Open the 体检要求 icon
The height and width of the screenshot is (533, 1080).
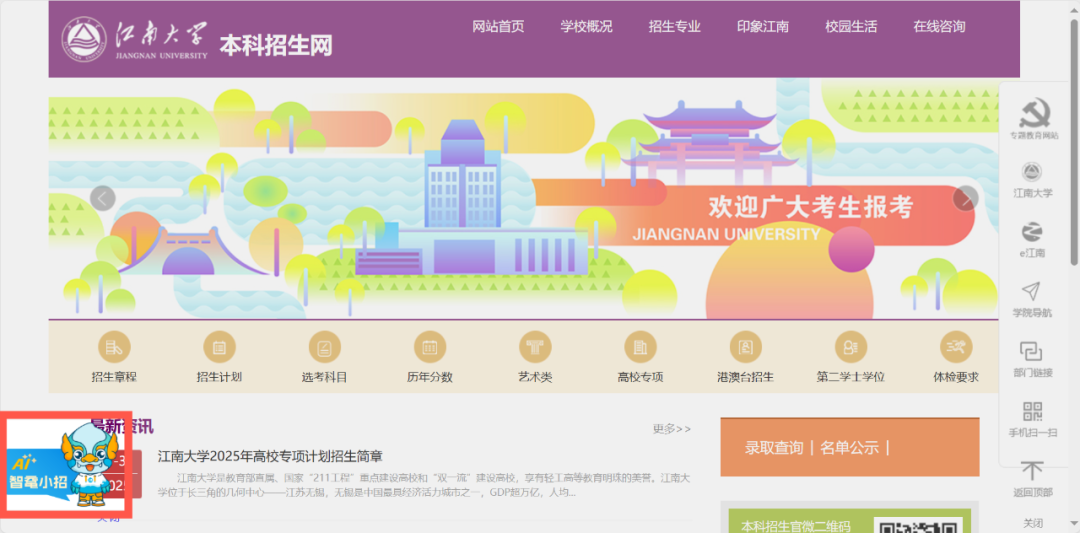pyautogui.click(x=956, y=347)
